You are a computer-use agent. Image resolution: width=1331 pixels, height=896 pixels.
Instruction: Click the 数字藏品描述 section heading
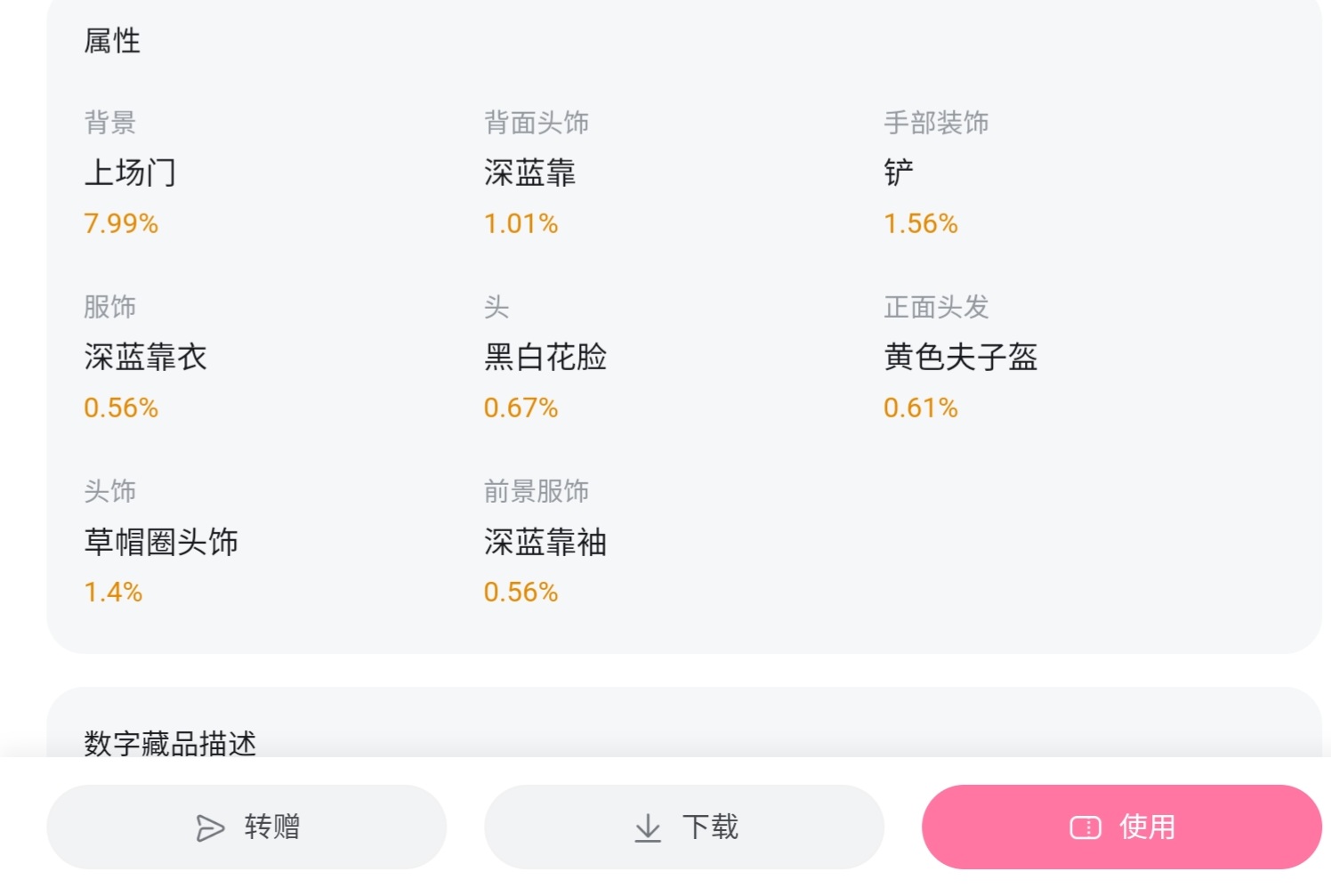tap(170, 743)
